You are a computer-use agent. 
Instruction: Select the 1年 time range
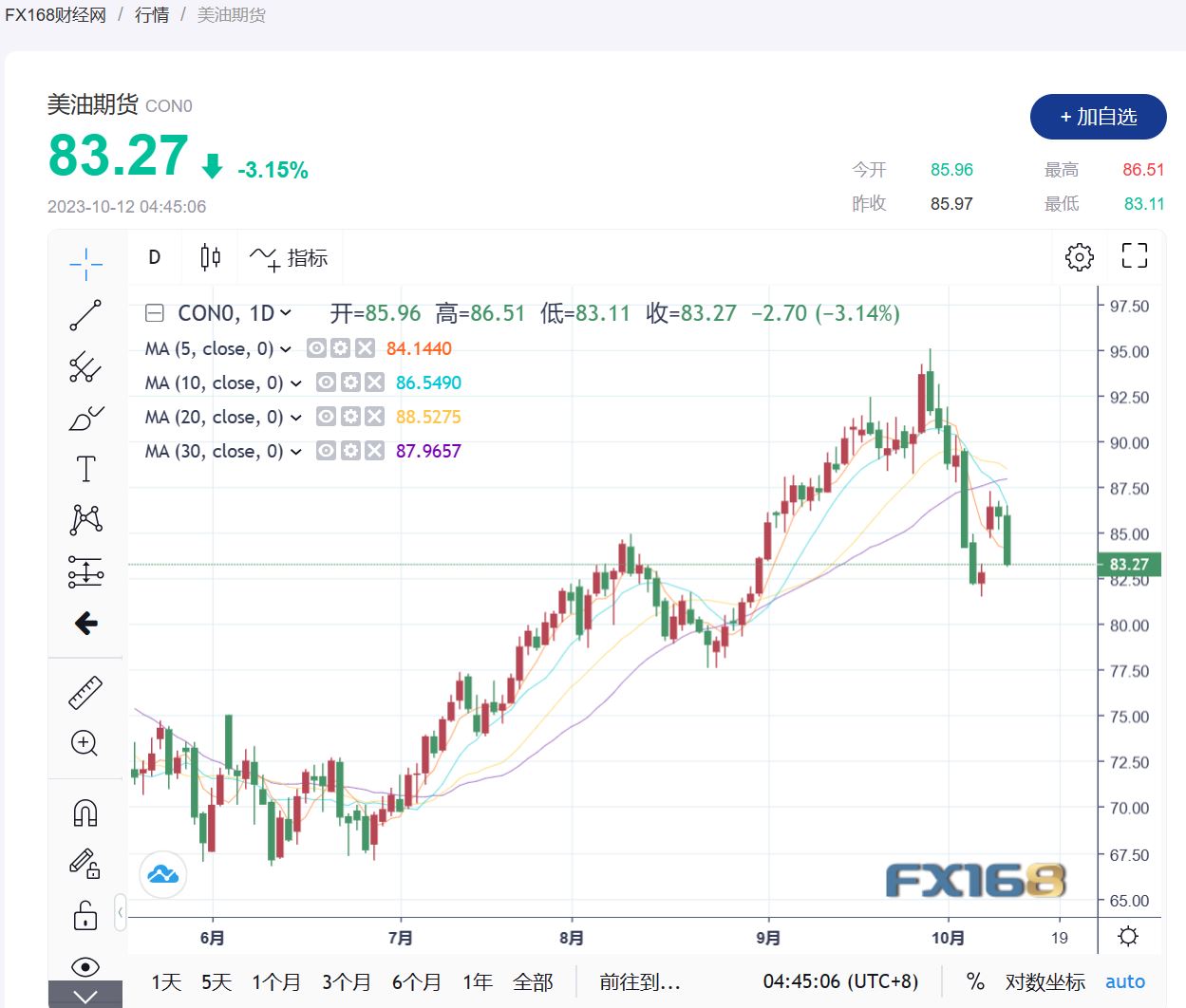point(477,982)
